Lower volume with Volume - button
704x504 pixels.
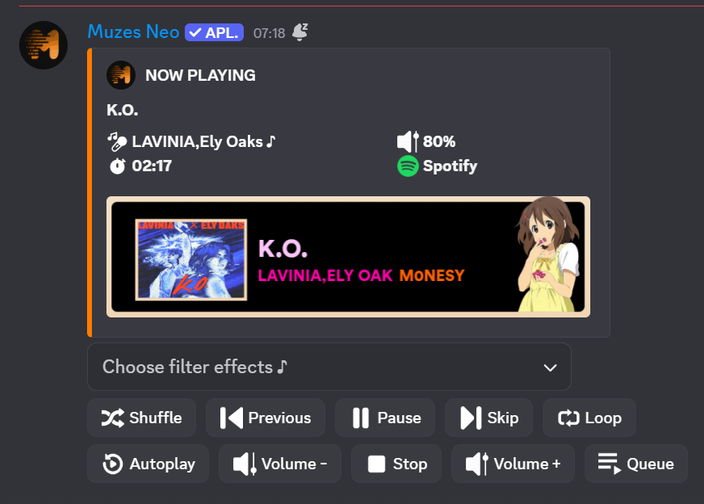280,464
